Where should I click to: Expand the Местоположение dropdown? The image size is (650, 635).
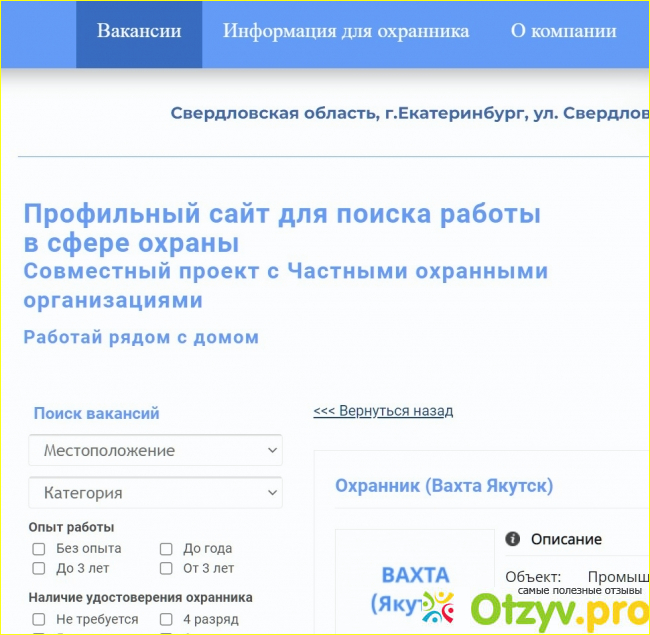[x=156, y=450]
